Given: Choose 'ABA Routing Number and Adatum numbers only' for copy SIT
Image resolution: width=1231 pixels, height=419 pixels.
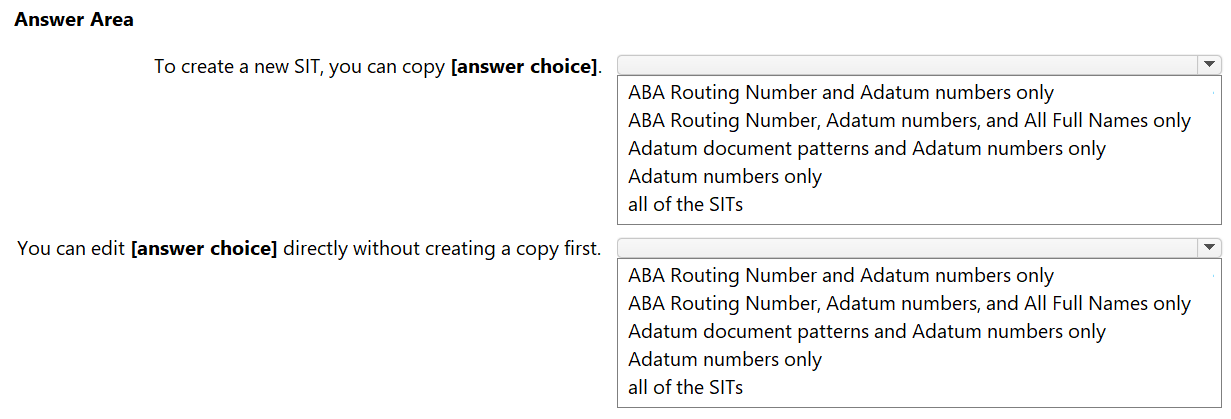Looking at the screenshot, I should (841, 93).
